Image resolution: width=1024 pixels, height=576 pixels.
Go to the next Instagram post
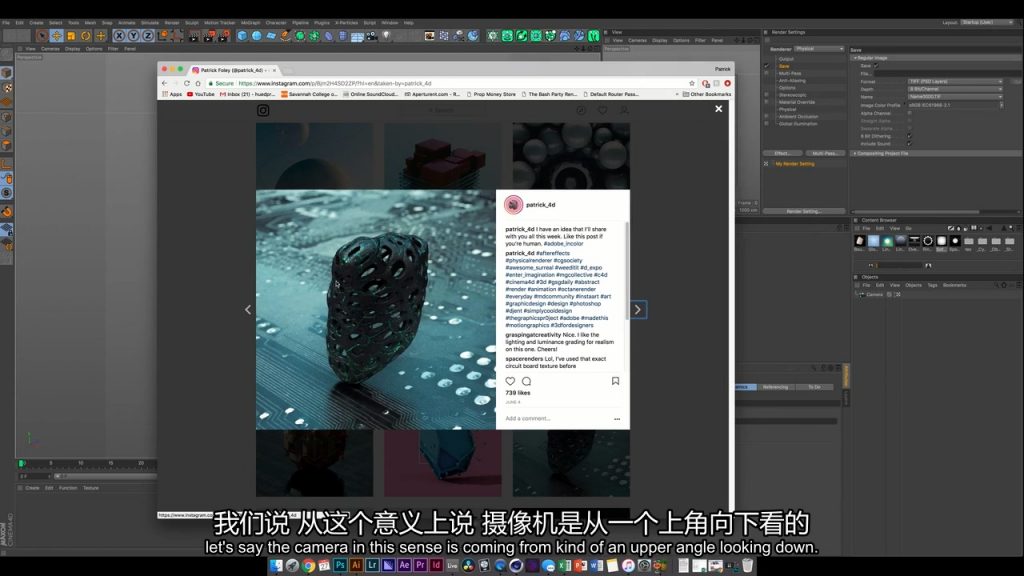638,310
